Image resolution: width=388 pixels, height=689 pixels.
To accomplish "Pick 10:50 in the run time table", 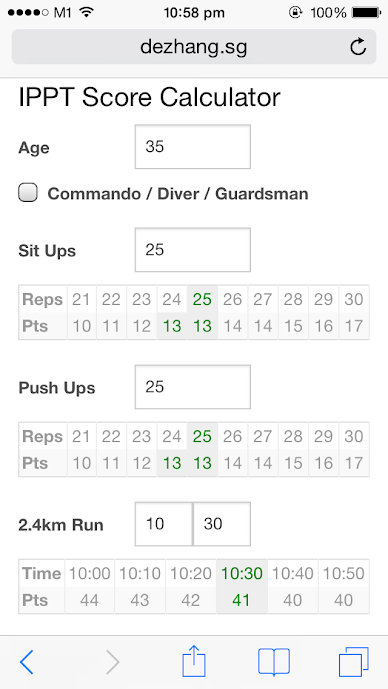I will tap(344, 573).
